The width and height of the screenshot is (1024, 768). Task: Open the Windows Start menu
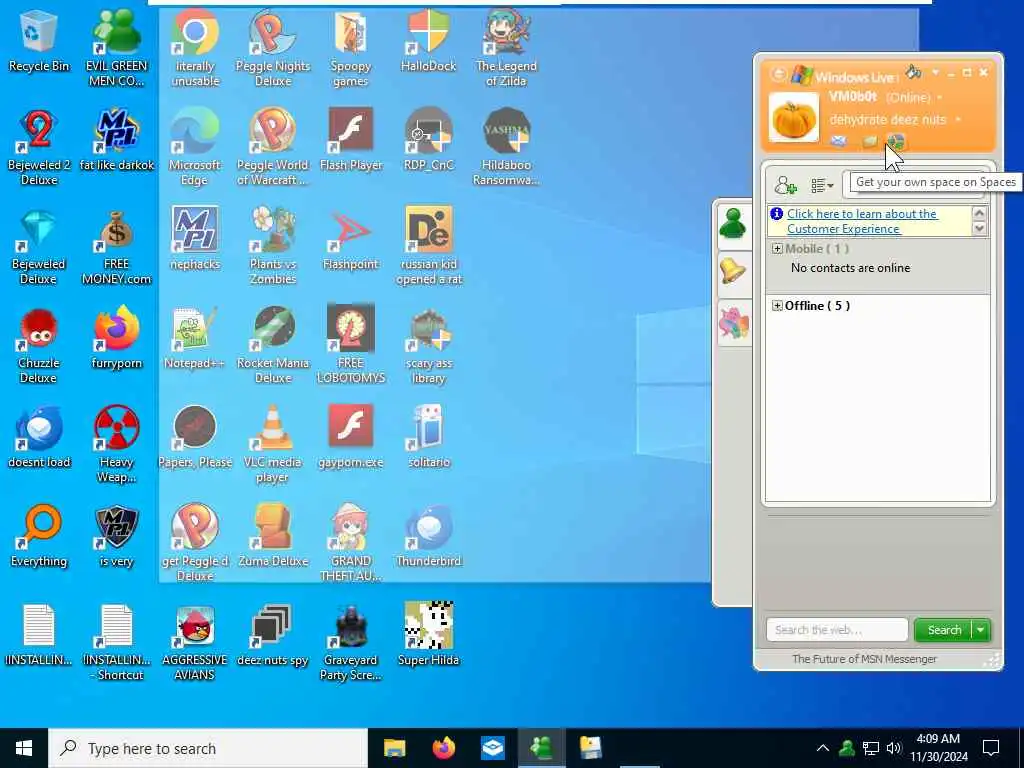24,748
